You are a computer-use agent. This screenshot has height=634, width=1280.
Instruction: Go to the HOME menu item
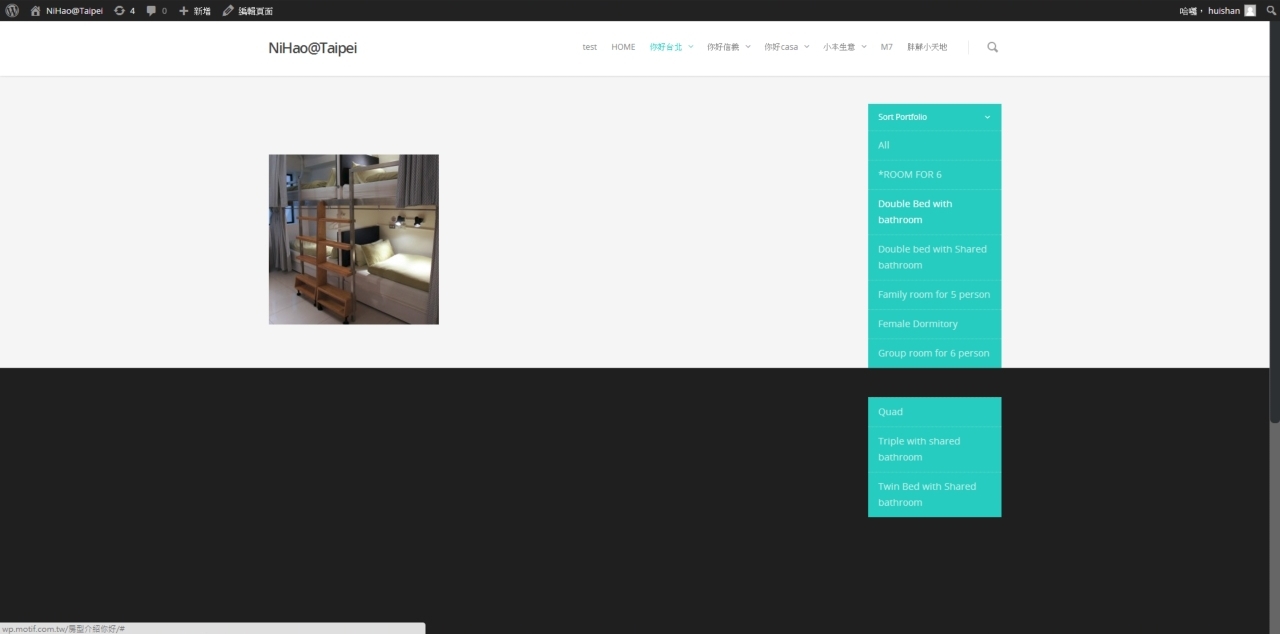click(623, 47)
